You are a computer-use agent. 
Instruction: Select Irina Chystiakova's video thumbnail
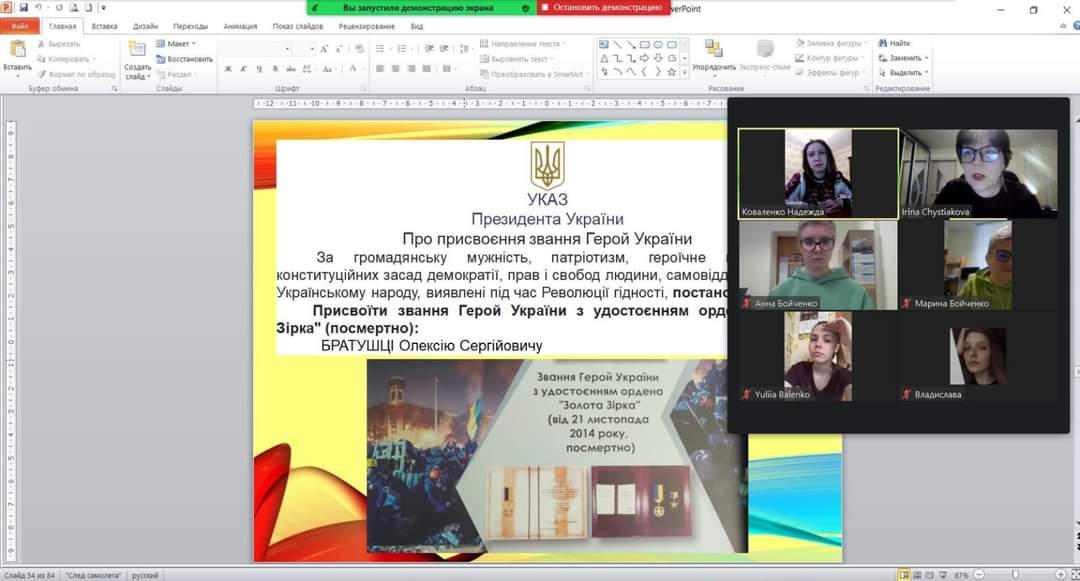pos(978,173)
